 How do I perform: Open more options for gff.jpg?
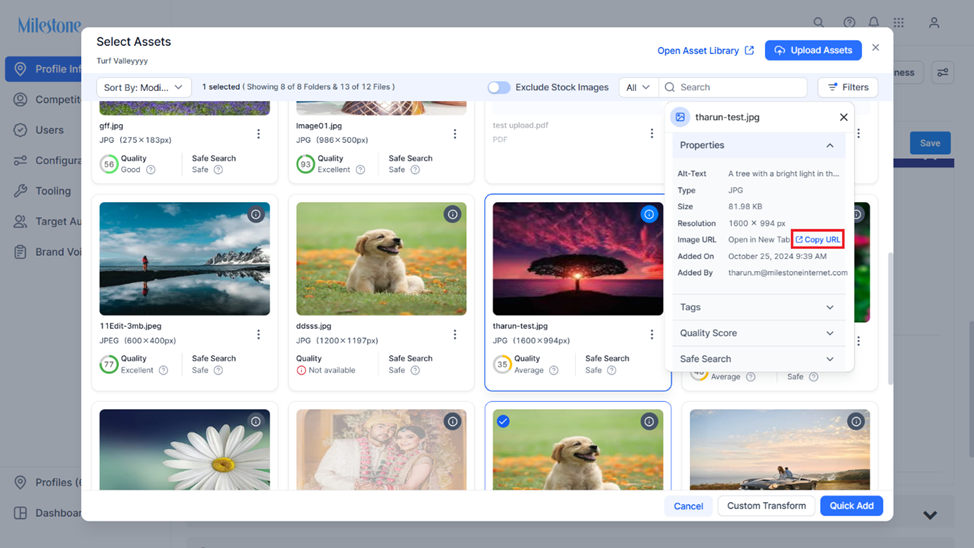click(x=258, y=134)
